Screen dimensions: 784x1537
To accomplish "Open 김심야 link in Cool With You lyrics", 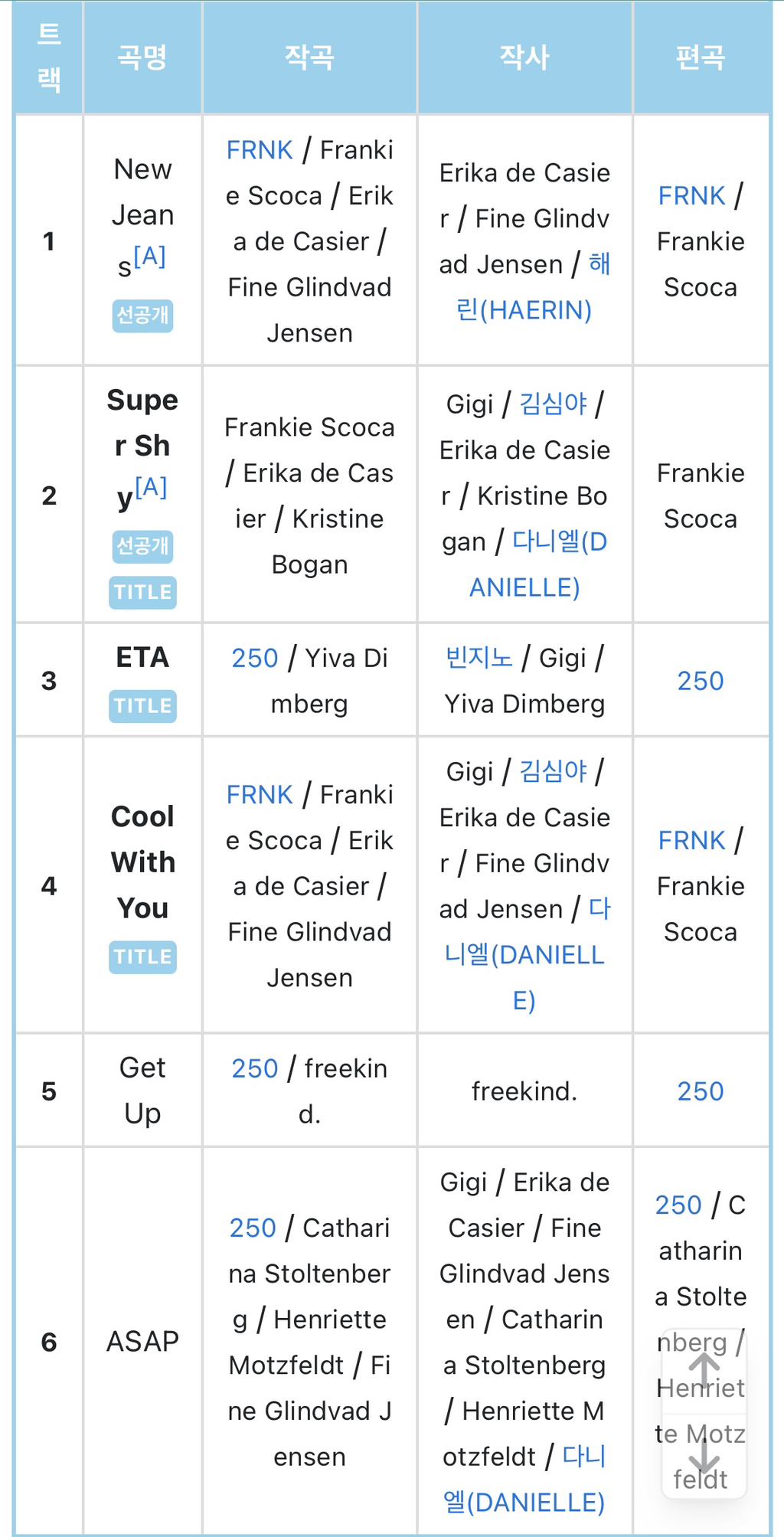I will point(553,771).
